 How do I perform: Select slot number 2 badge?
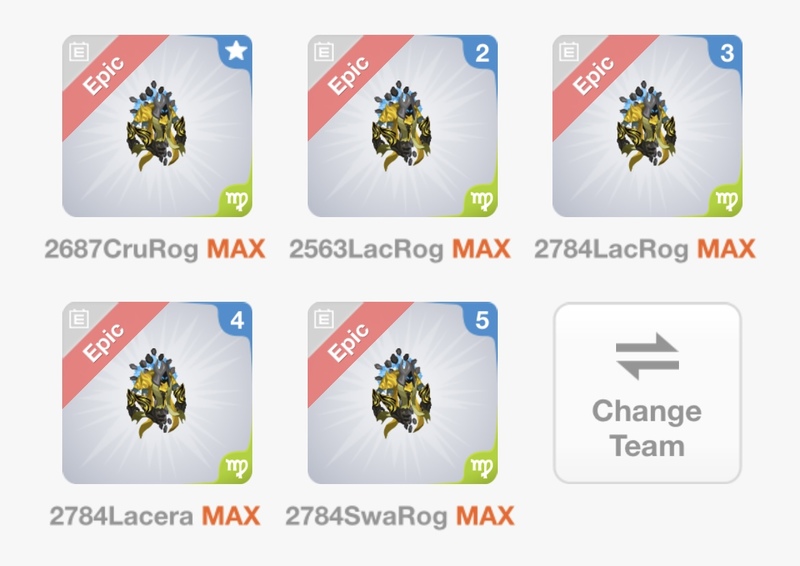click(482, 53)
